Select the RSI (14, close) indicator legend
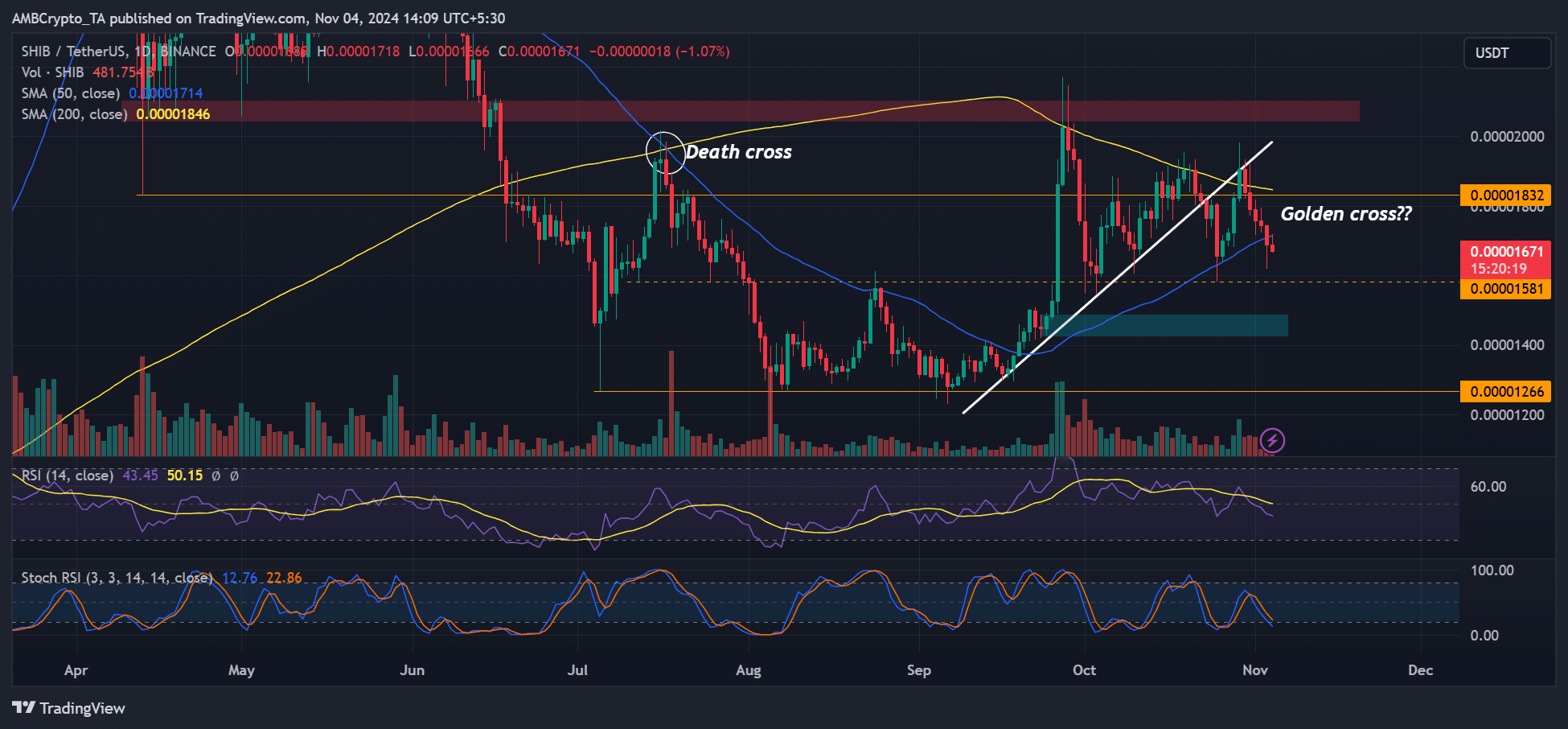 (x=68, y=476)
